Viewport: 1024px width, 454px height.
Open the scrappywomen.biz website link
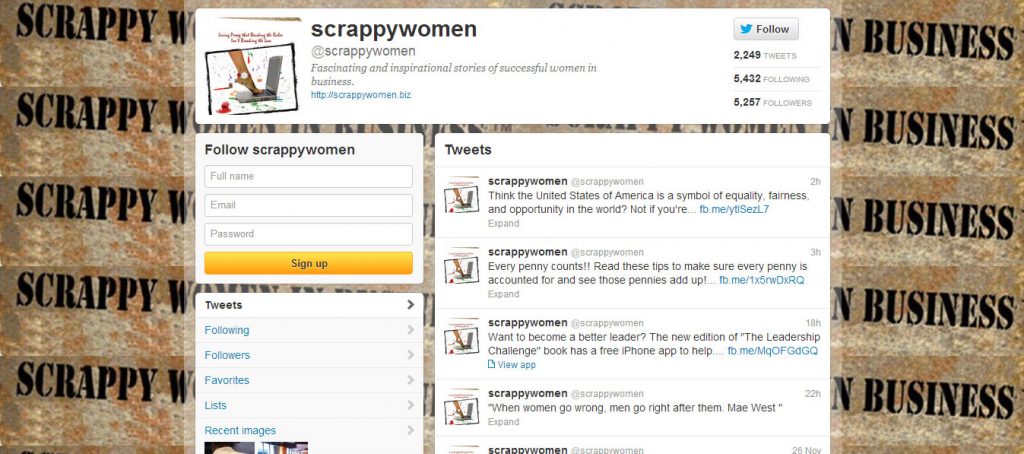pos(361,95)
